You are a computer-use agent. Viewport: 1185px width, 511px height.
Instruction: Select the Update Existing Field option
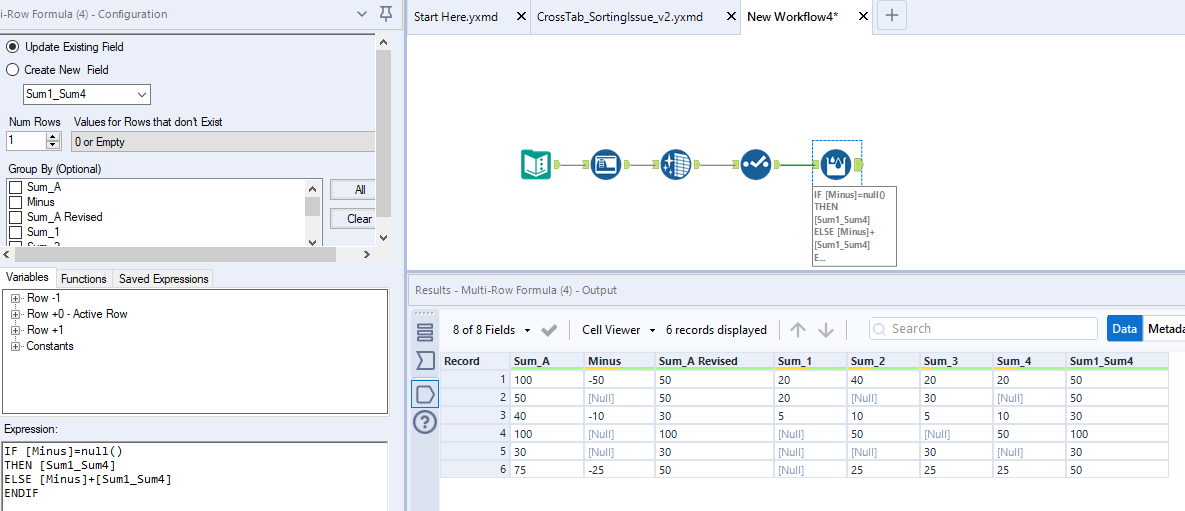(13, 47)
